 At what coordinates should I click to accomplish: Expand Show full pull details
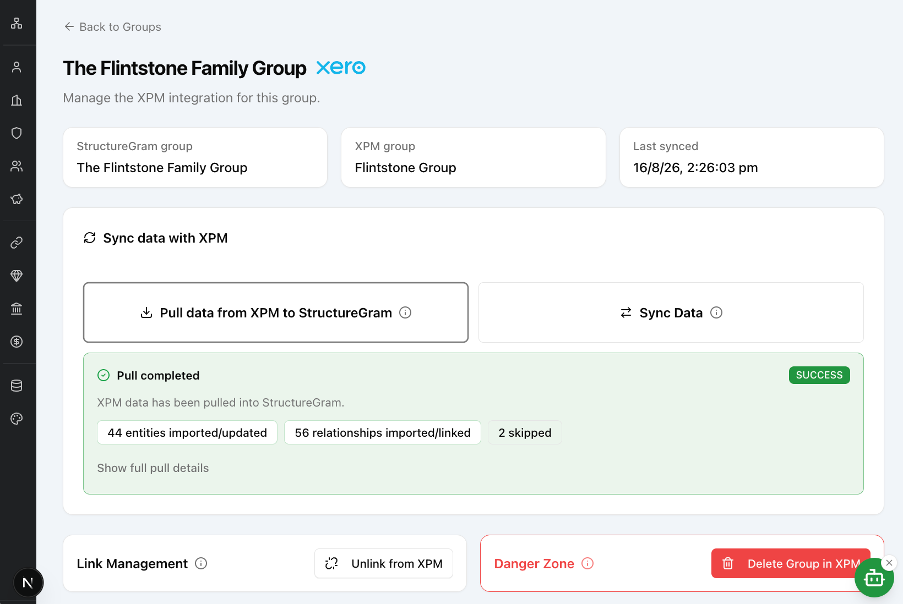pos(153,468)
